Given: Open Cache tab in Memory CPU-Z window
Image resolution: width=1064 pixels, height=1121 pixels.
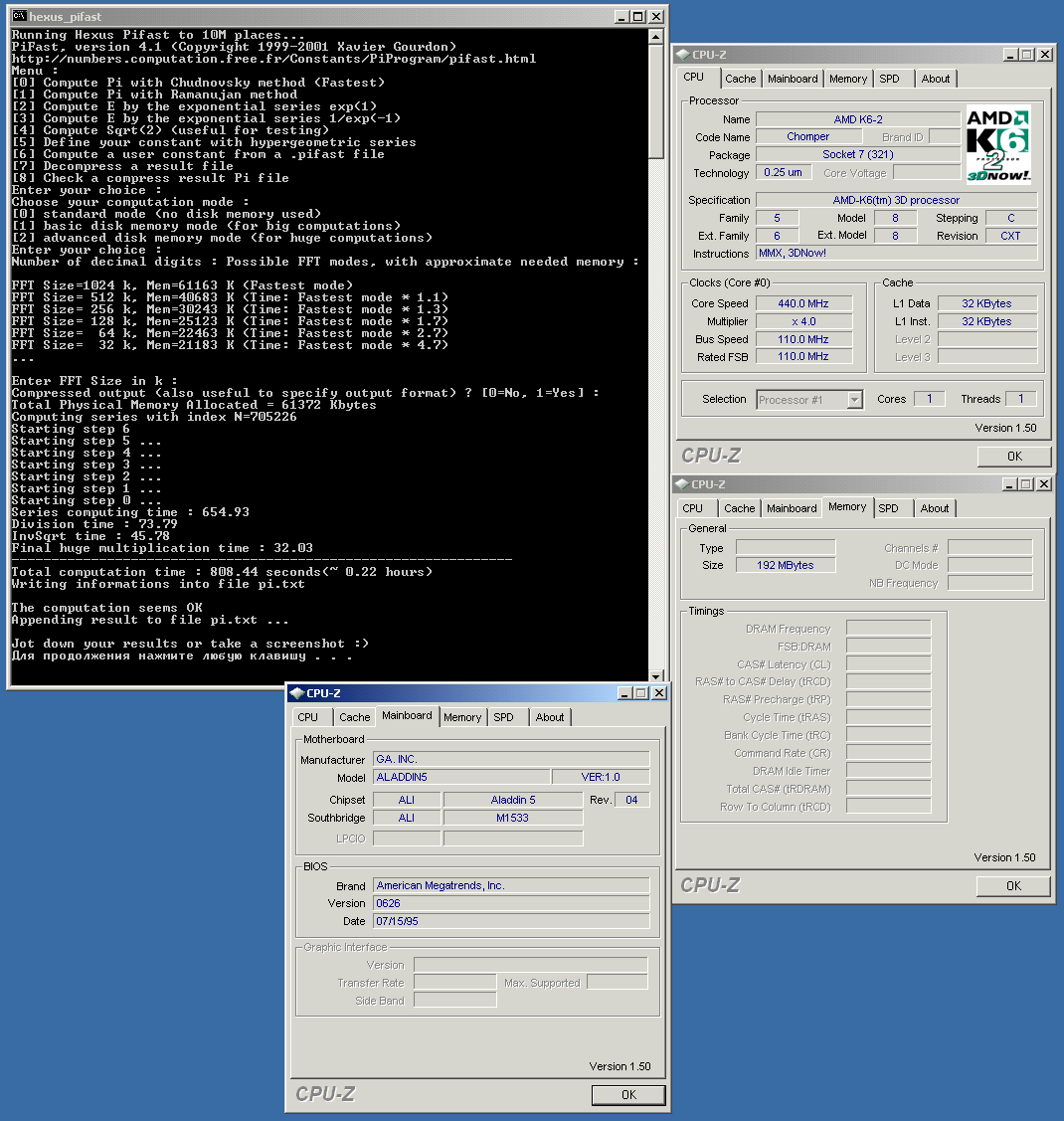Looking at the screenshot, I should [x=740, y=508].
